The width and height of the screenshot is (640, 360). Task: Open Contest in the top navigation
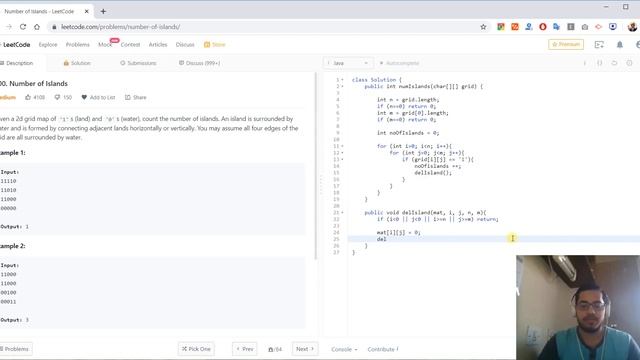point(130,44)
